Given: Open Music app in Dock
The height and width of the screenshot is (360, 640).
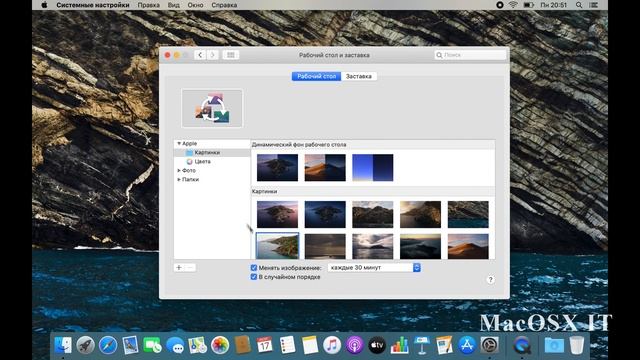Looking at the screenshot, I should (332, 345).
